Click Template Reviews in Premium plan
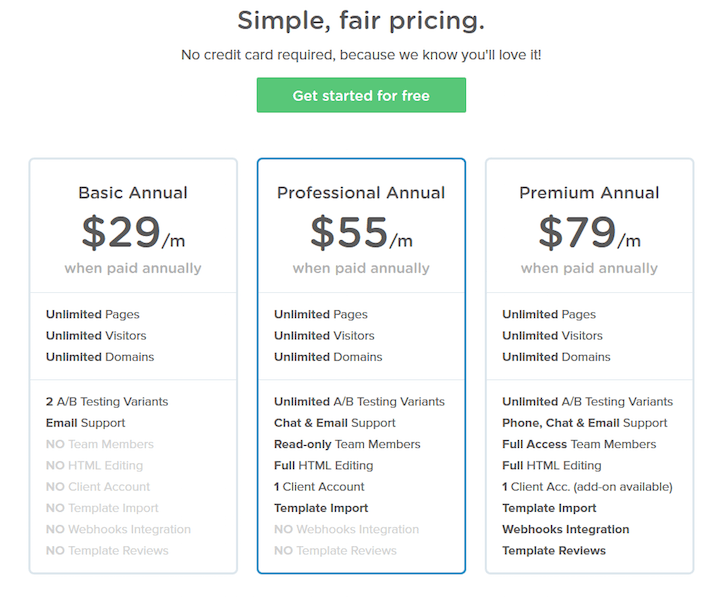The image size is (708, 605). click(554, 550)
